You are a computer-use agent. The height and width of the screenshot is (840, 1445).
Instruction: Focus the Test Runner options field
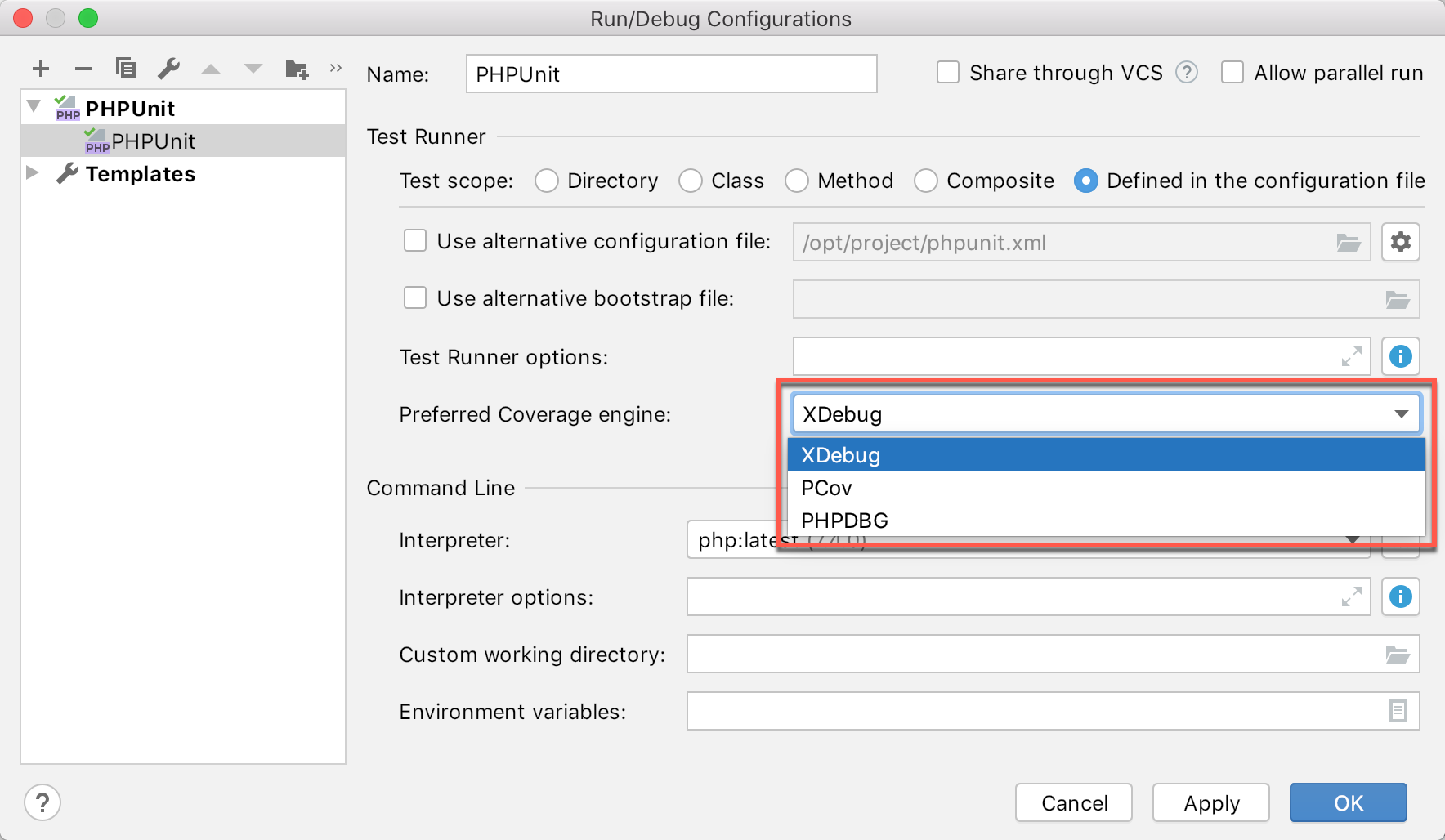coord(1082,356)
